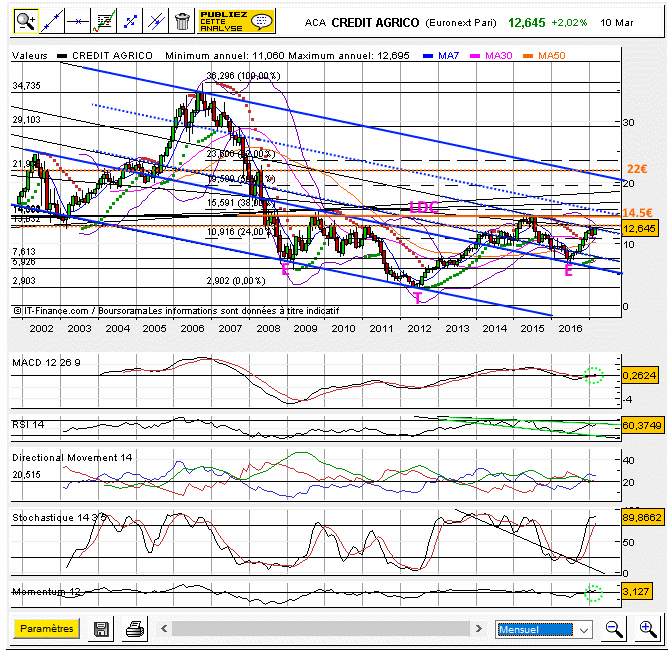Select the parallel channel line tool
The width and height of the screenshot is (668, 651).
pos(156,21)
